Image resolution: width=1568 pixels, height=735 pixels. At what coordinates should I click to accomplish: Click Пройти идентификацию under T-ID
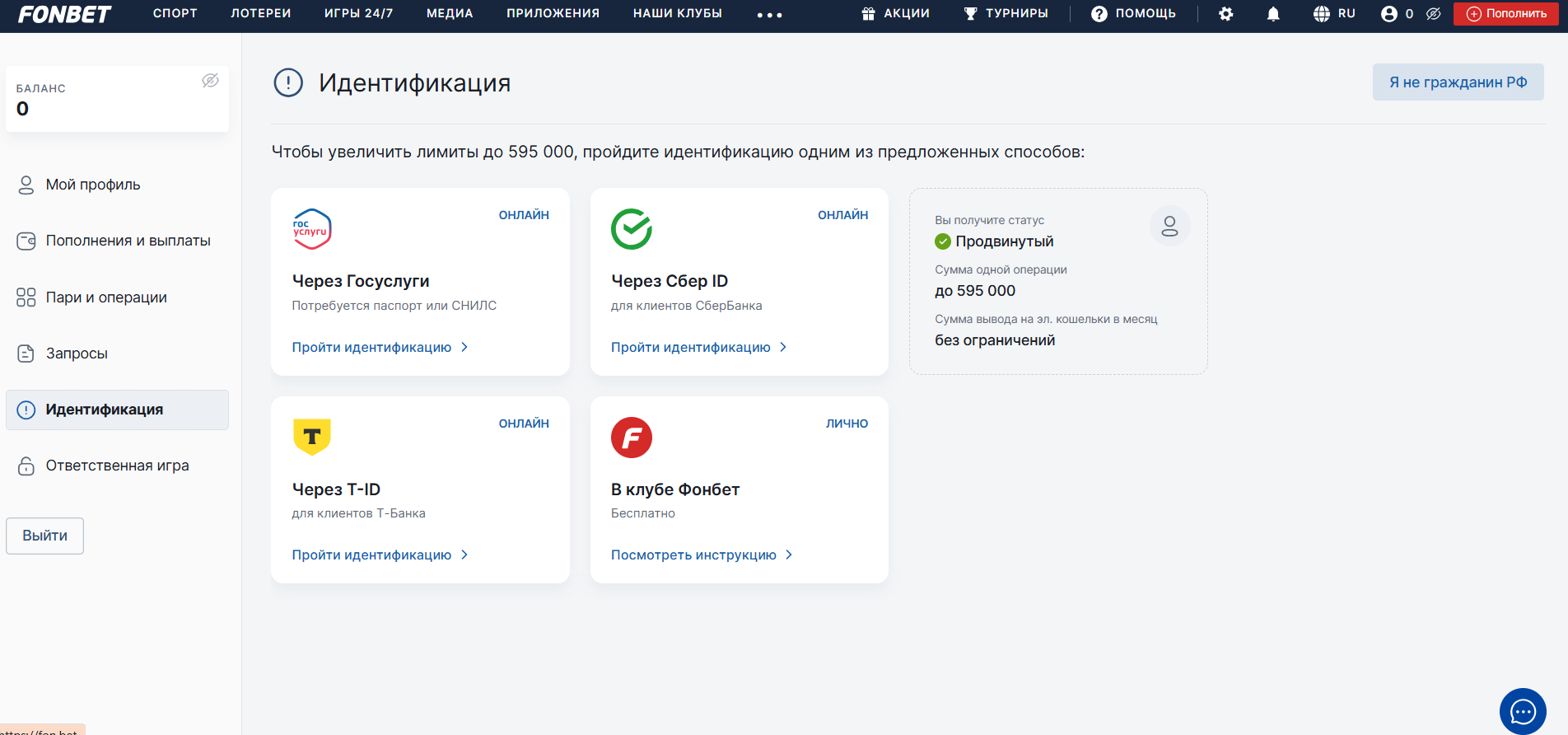pyautogui.click(x=371, y=555)
